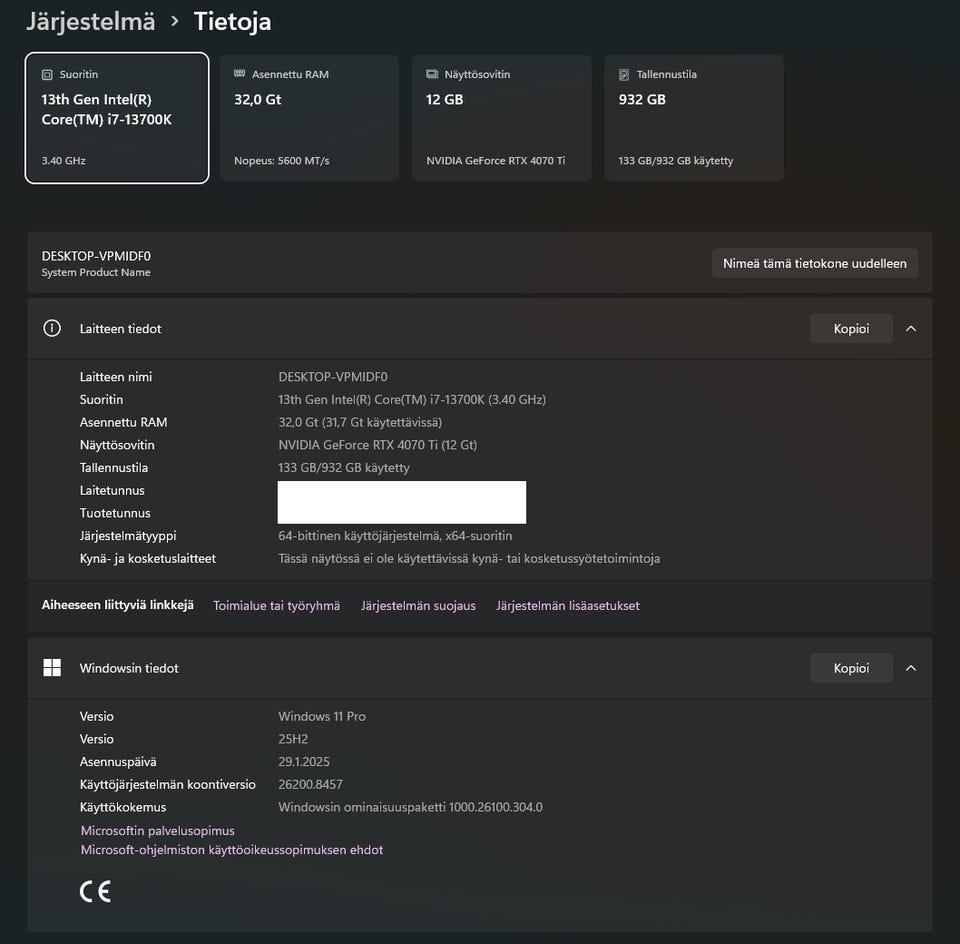Copy Windows info with Windowsin tiedot Kopioi
This screenshot has height=944, width=960.
point(851,668)
